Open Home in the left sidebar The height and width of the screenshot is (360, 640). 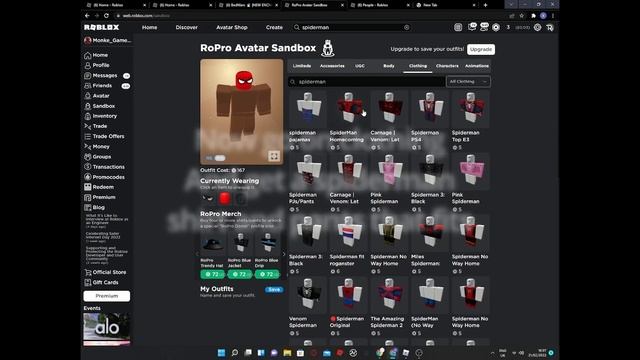(96, 55)
